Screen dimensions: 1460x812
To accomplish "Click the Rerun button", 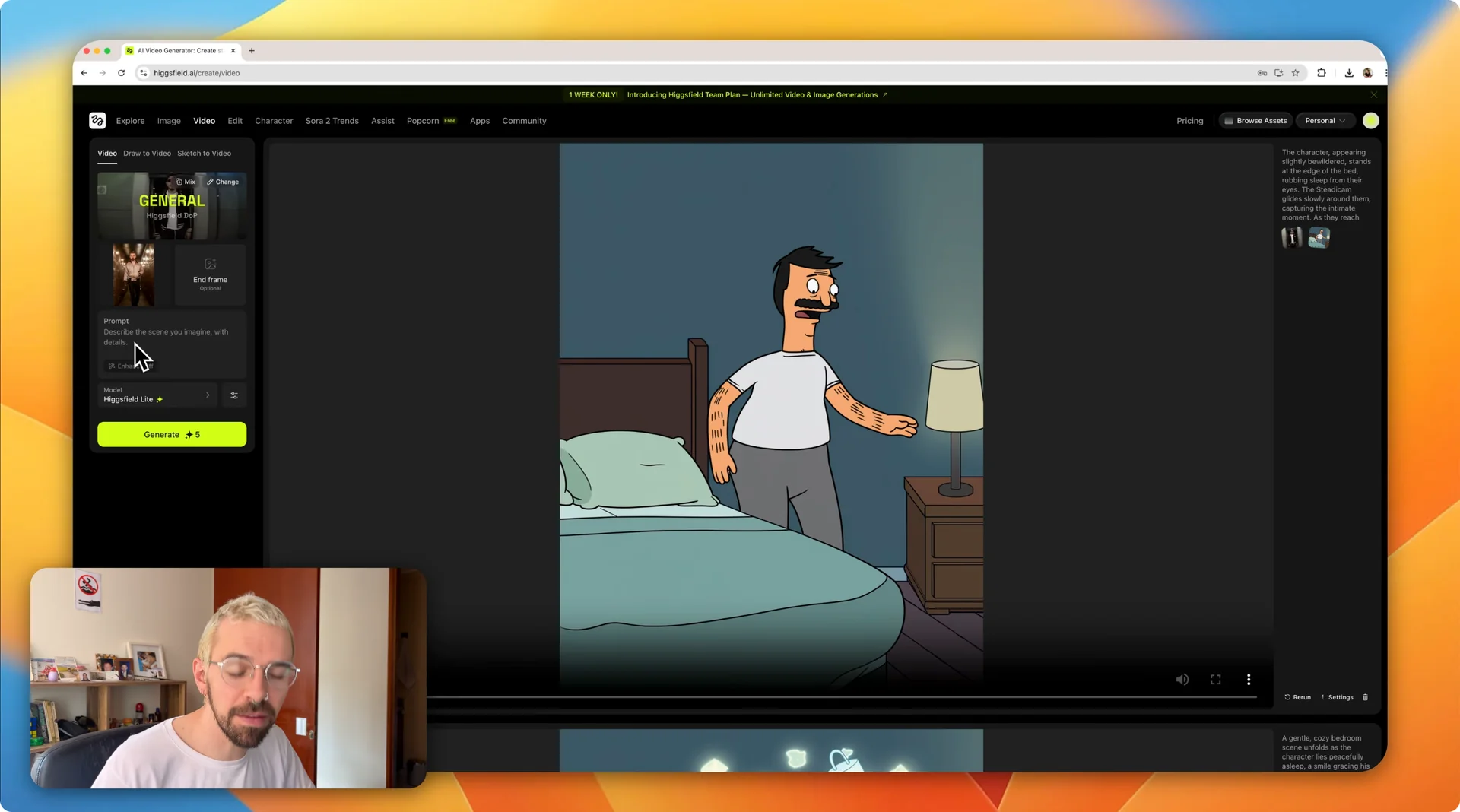I will point(1297,697).
